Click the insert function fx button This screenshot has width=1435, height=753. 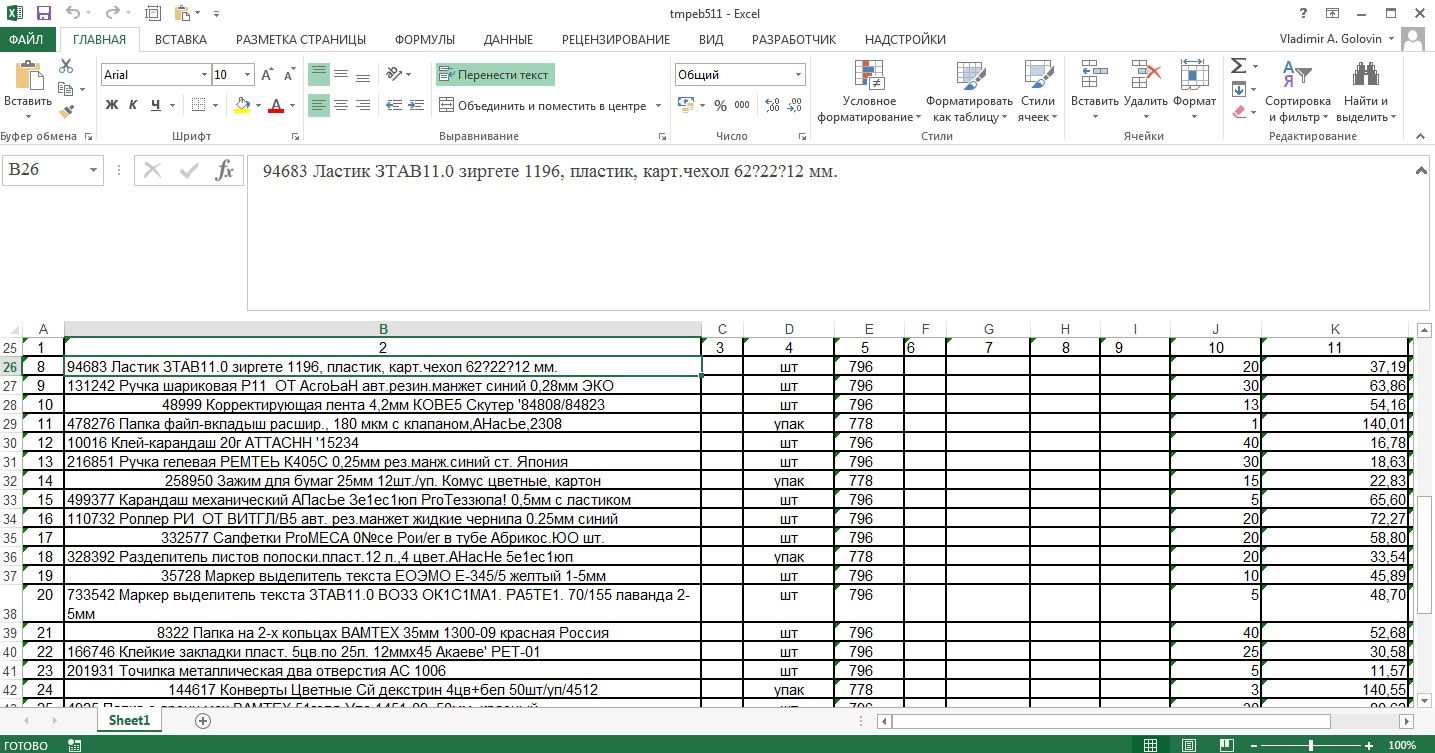[225, 171]
